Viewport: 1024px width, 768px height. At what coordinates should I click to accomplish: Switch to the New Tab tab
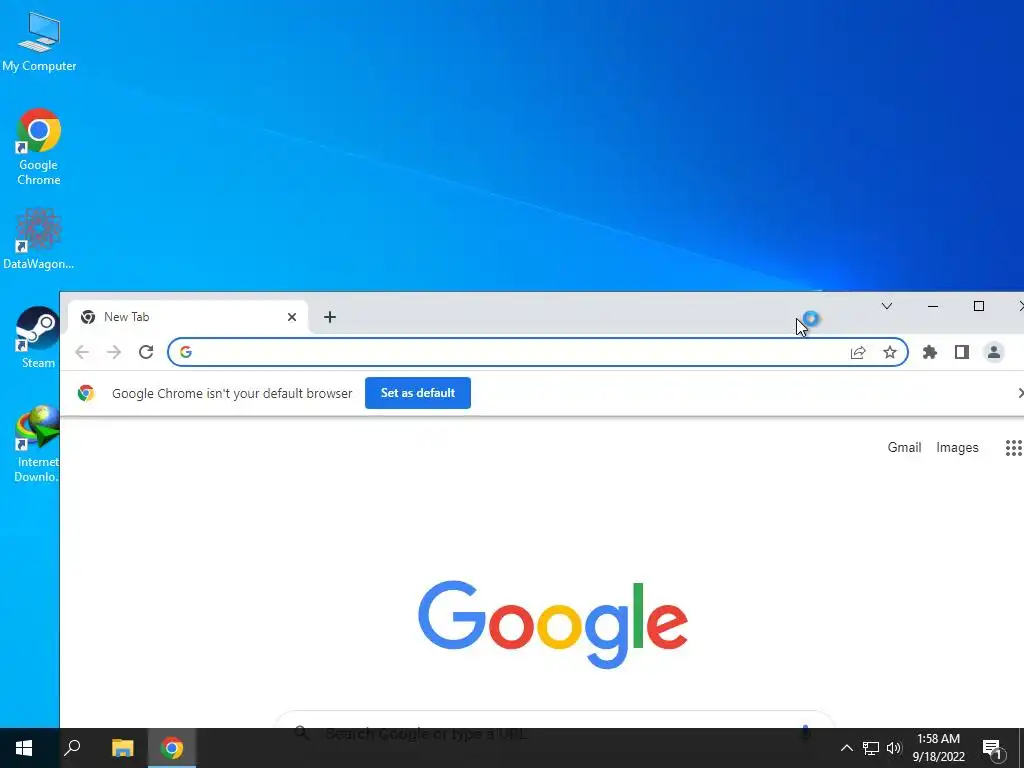(x=188, y=317)
